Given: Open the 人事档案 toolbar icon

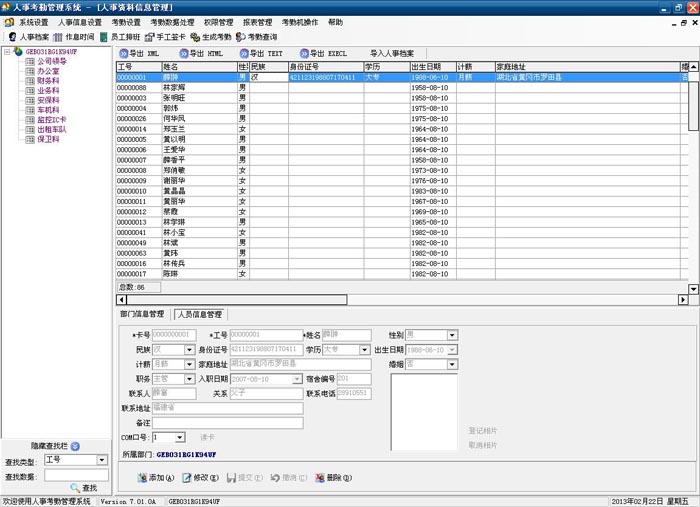Looking at the screenshot, I should coord(28,37).
